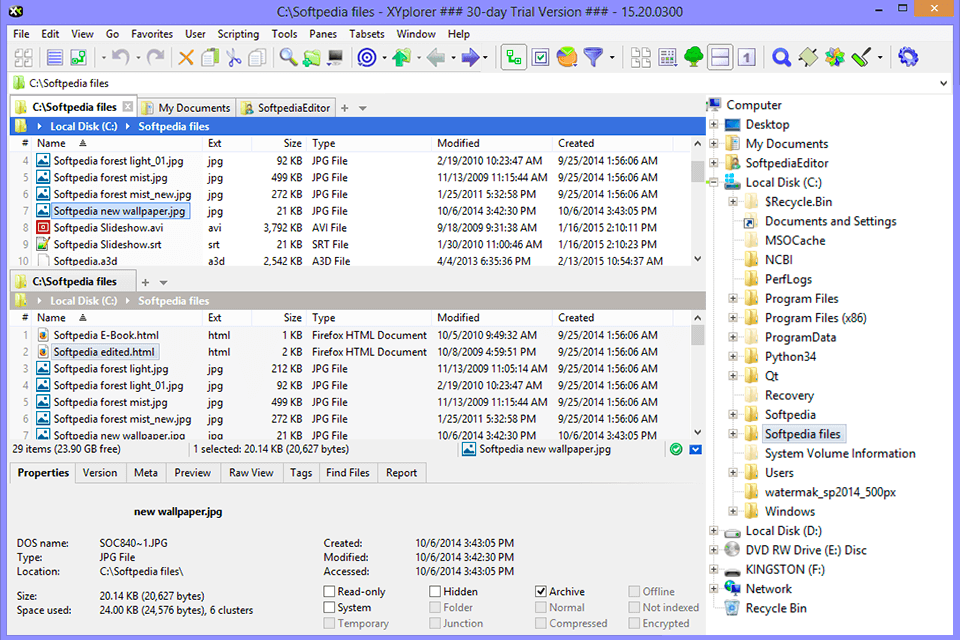Open the Scripting menu
Screen dimensions: 960x640
click(238, 33)
